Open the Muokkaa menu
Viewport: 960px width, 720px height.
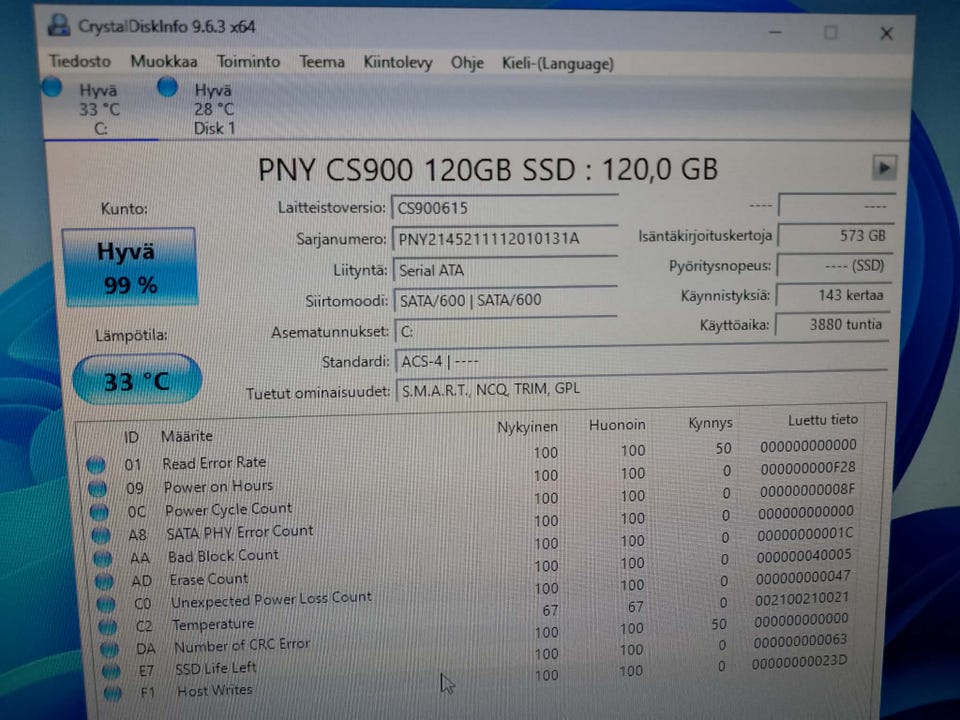(x=163, y=62)
